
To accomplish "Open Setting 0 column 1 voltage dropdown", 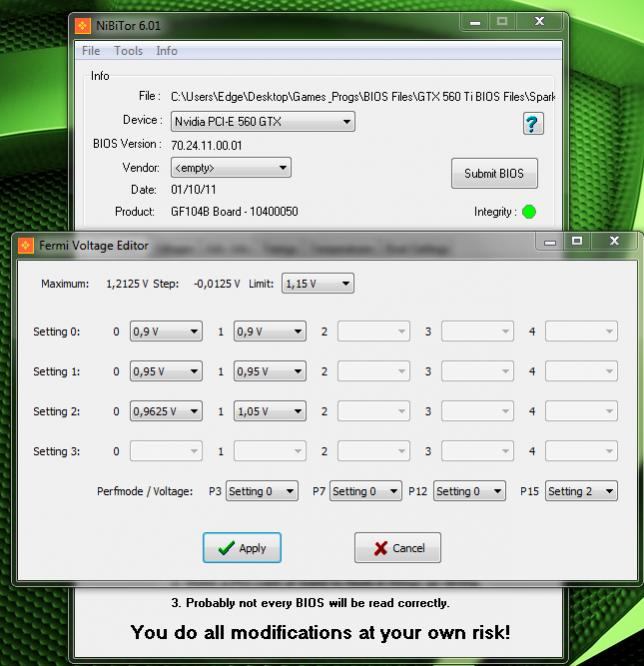I will (270, 331).
